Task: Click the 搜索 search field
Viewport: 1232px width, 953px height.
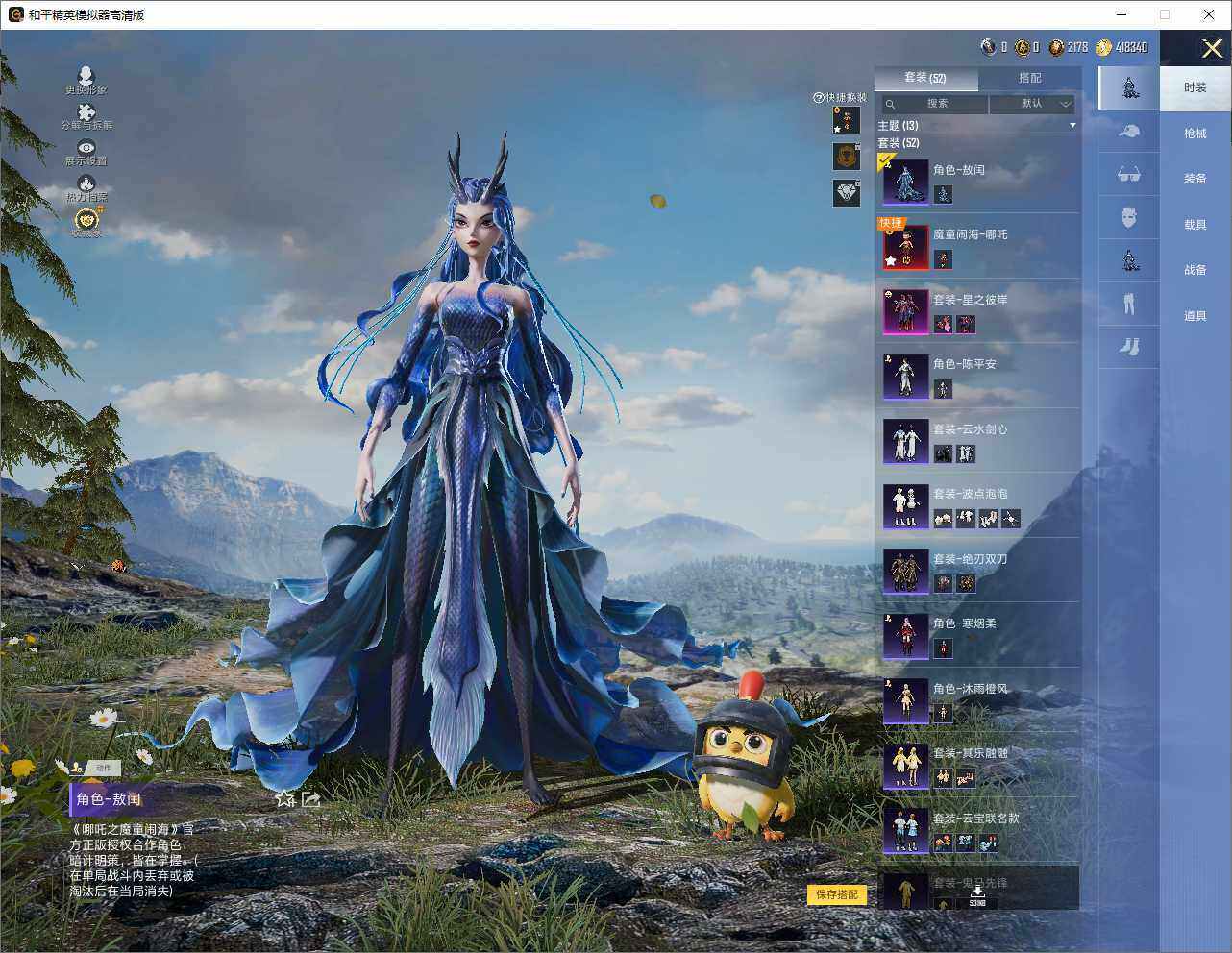Action: click(x=934, y=104)
